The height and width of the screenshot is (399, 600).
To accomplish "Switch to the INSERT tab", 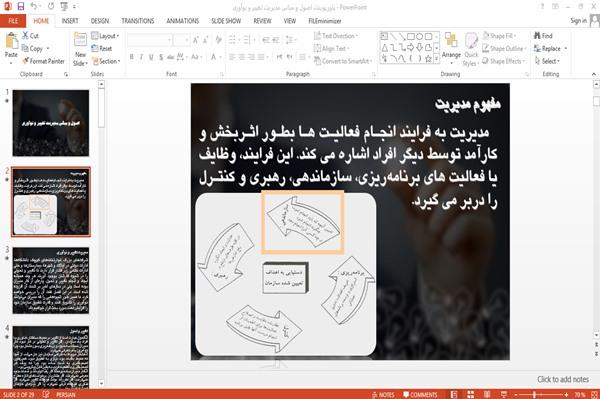I will (x=70, y=21).
